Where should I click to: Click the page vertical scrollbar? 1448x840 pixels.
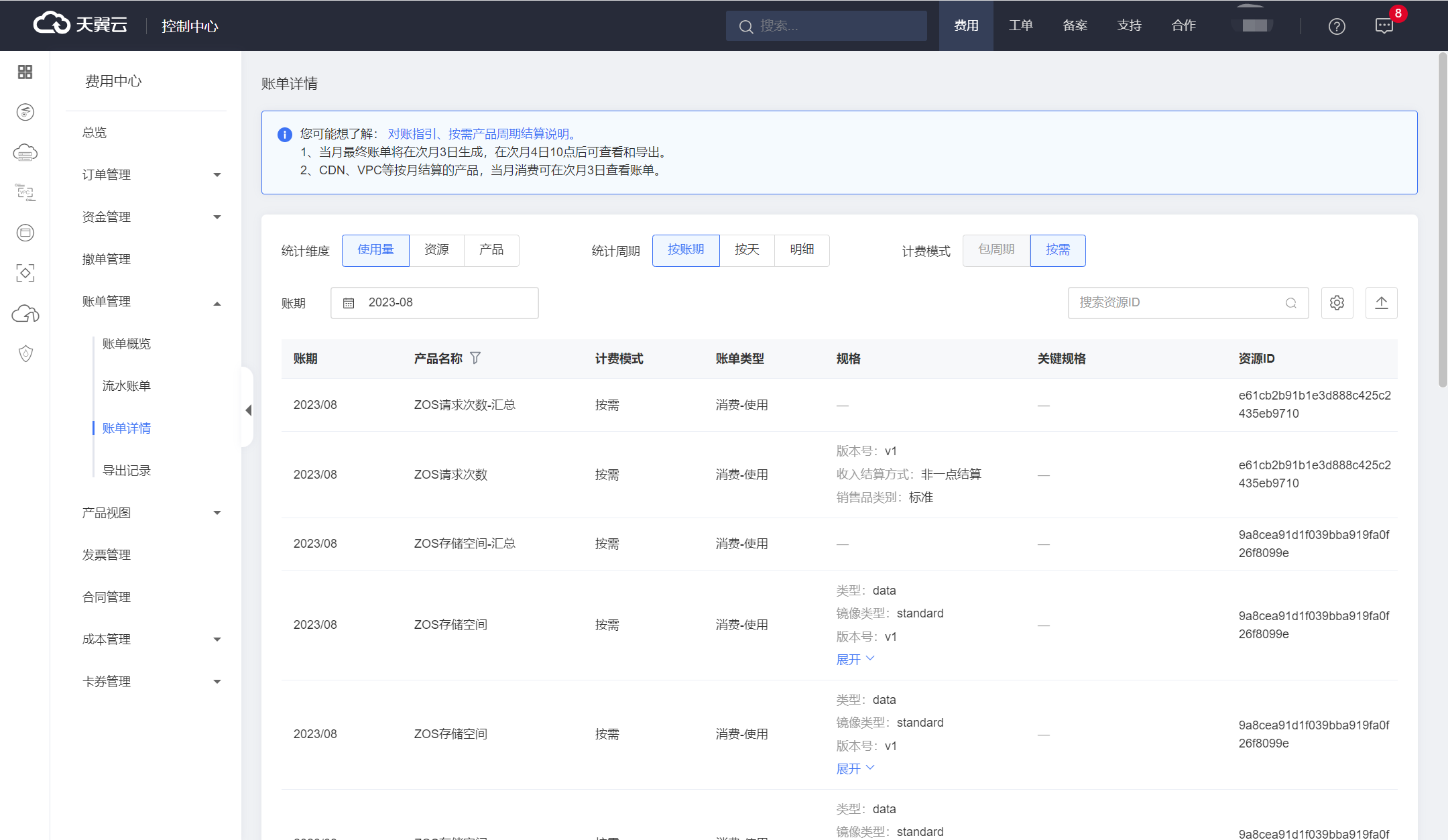coord(1443,221)
